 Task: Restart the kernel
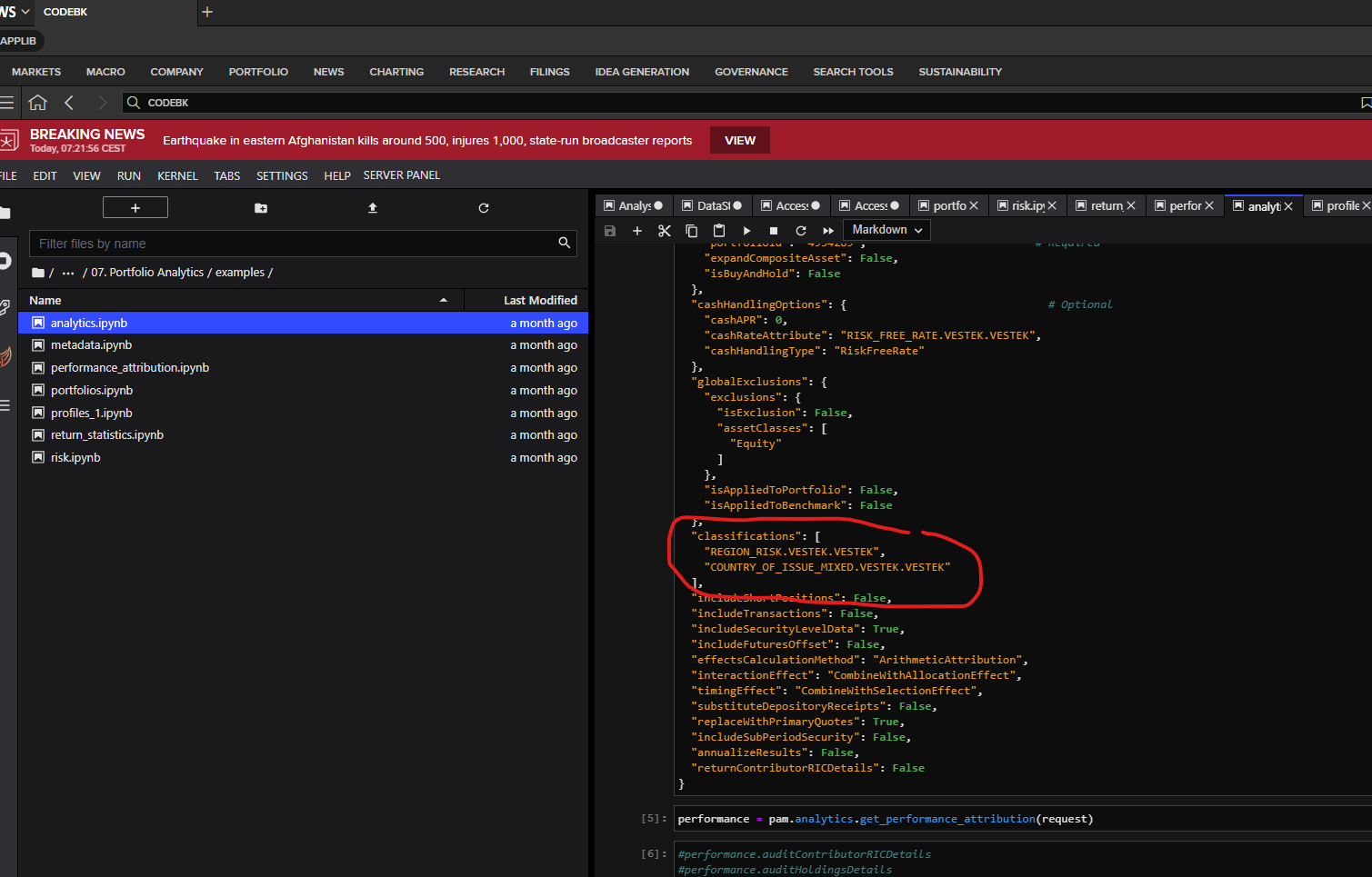coord(801,231)
